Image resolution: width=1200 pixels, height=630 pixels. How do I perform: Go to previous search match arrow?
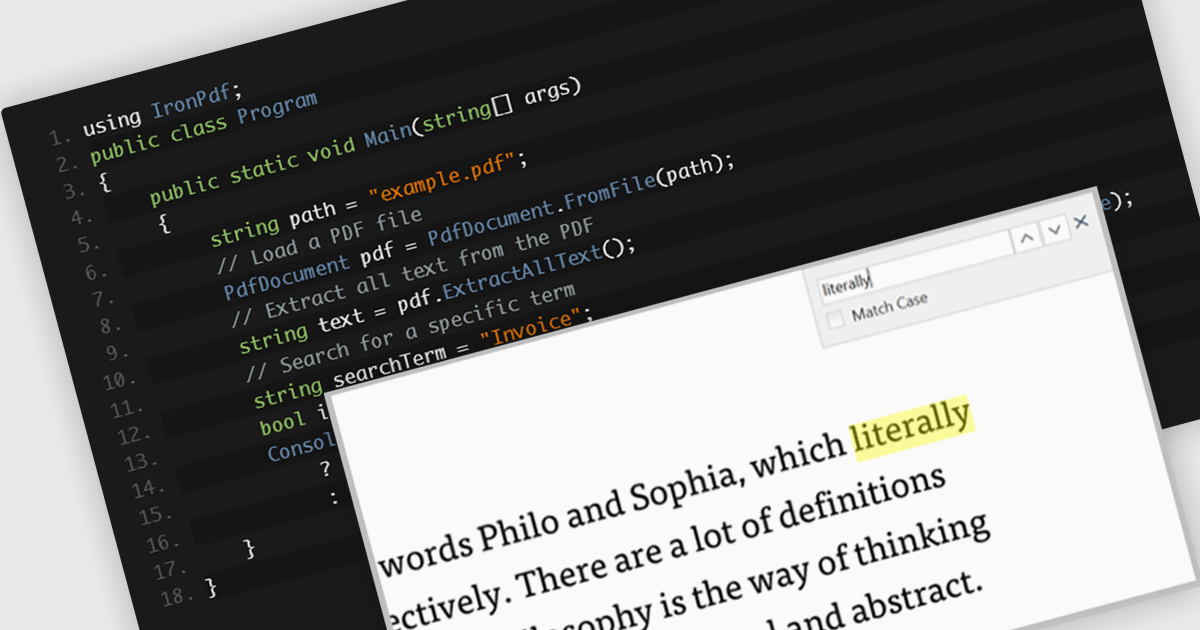point(1026,238)
